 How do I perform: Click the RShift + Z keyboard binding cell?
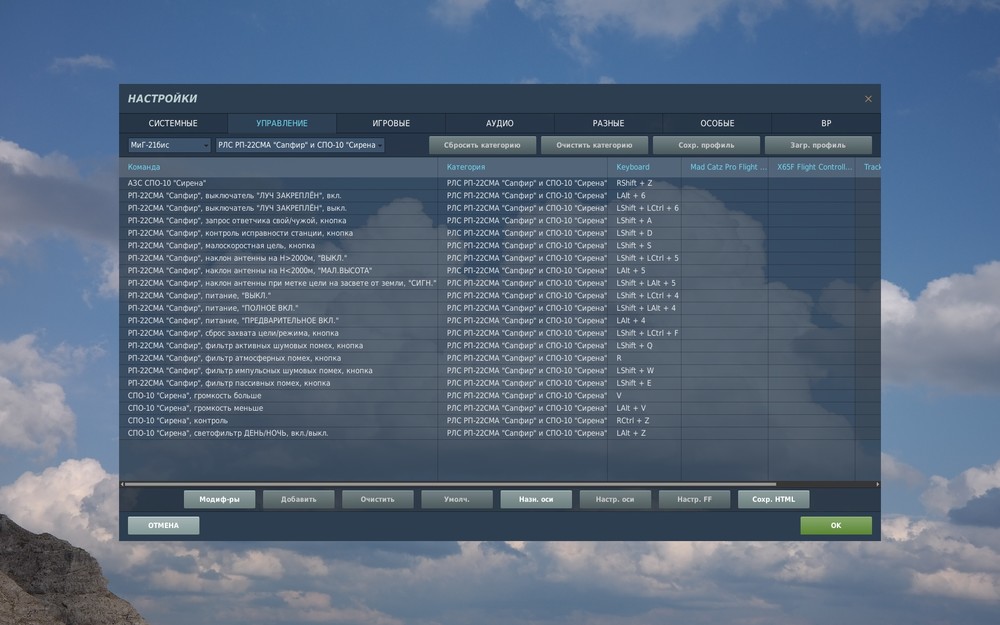tap(644, 183)
